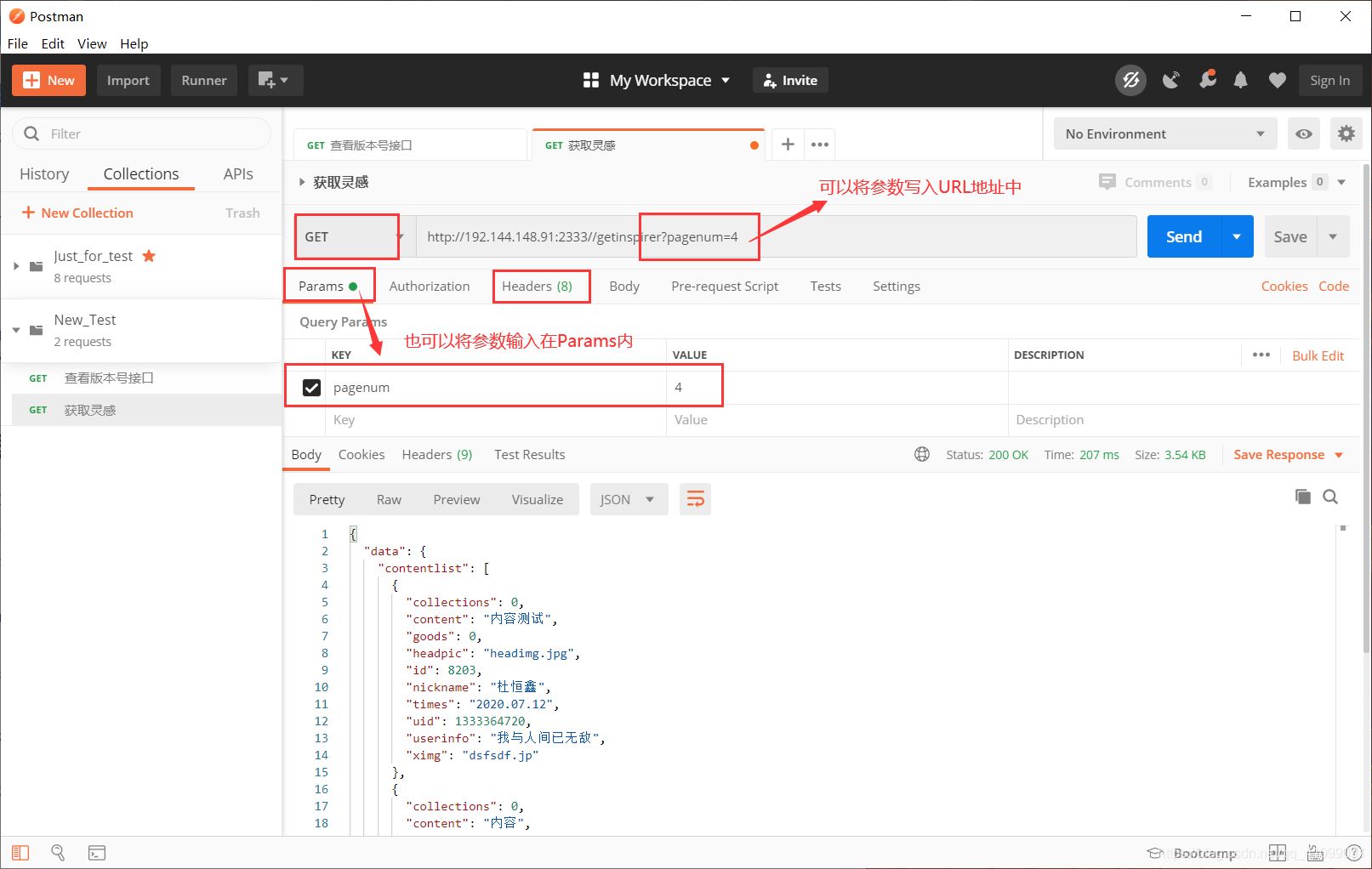The height and width of the screenshot is (869, 1372).
Task: Switch response view to Raw
Action: 389,499
